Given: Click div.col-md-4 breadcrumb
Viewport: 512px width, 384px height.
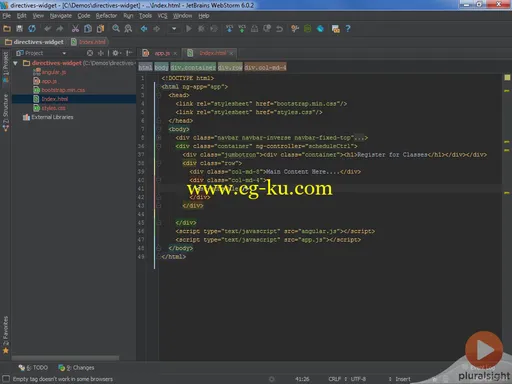Looking at the screenshot, I should [265, 67].
